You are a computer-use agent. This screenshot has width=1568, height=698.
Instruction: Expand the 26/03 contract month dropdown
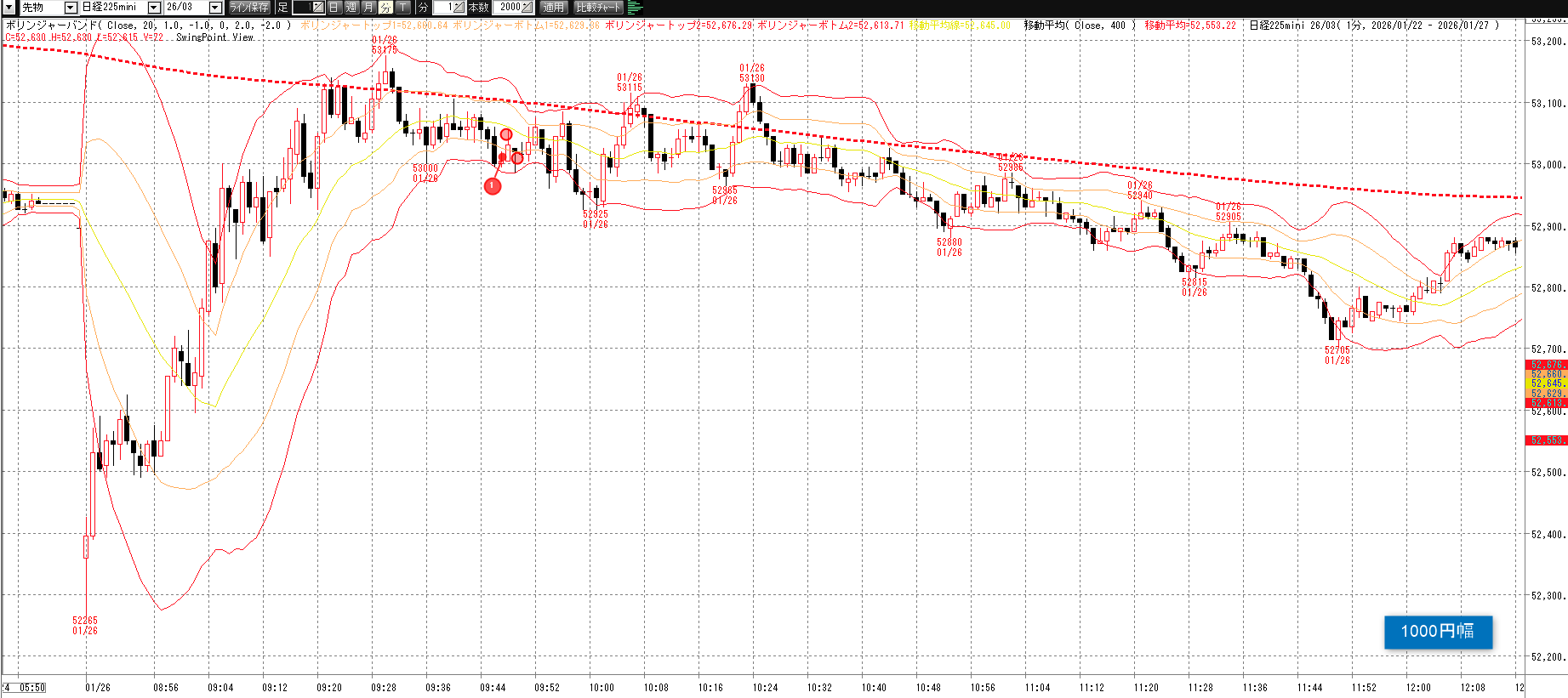point(215,8)
